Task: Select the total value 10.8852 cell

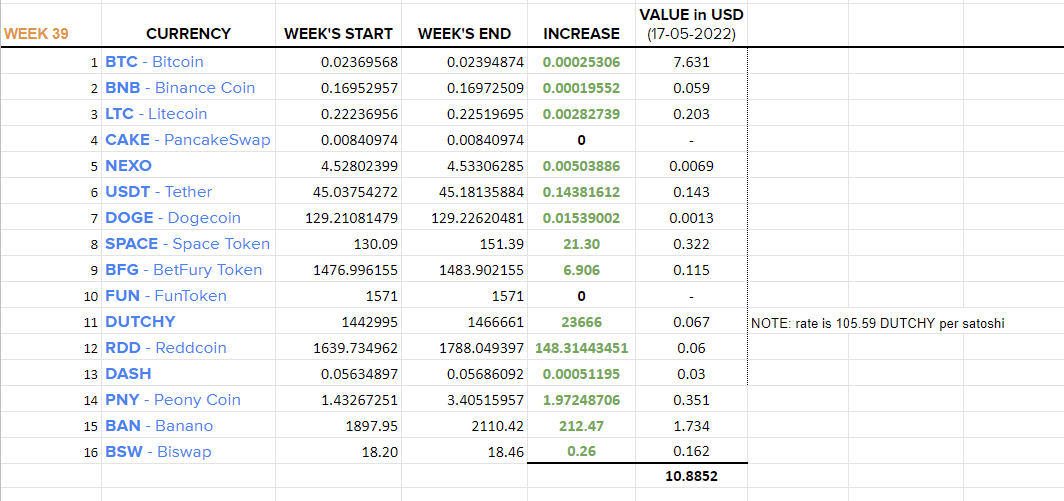Action: tap(691, 476)
